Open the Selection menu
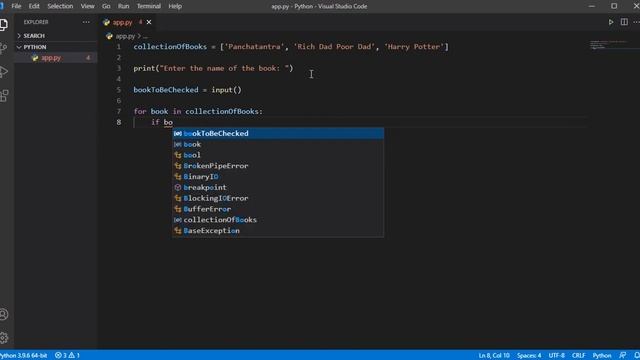Screen dimensions: 640x360 [60, 6]
